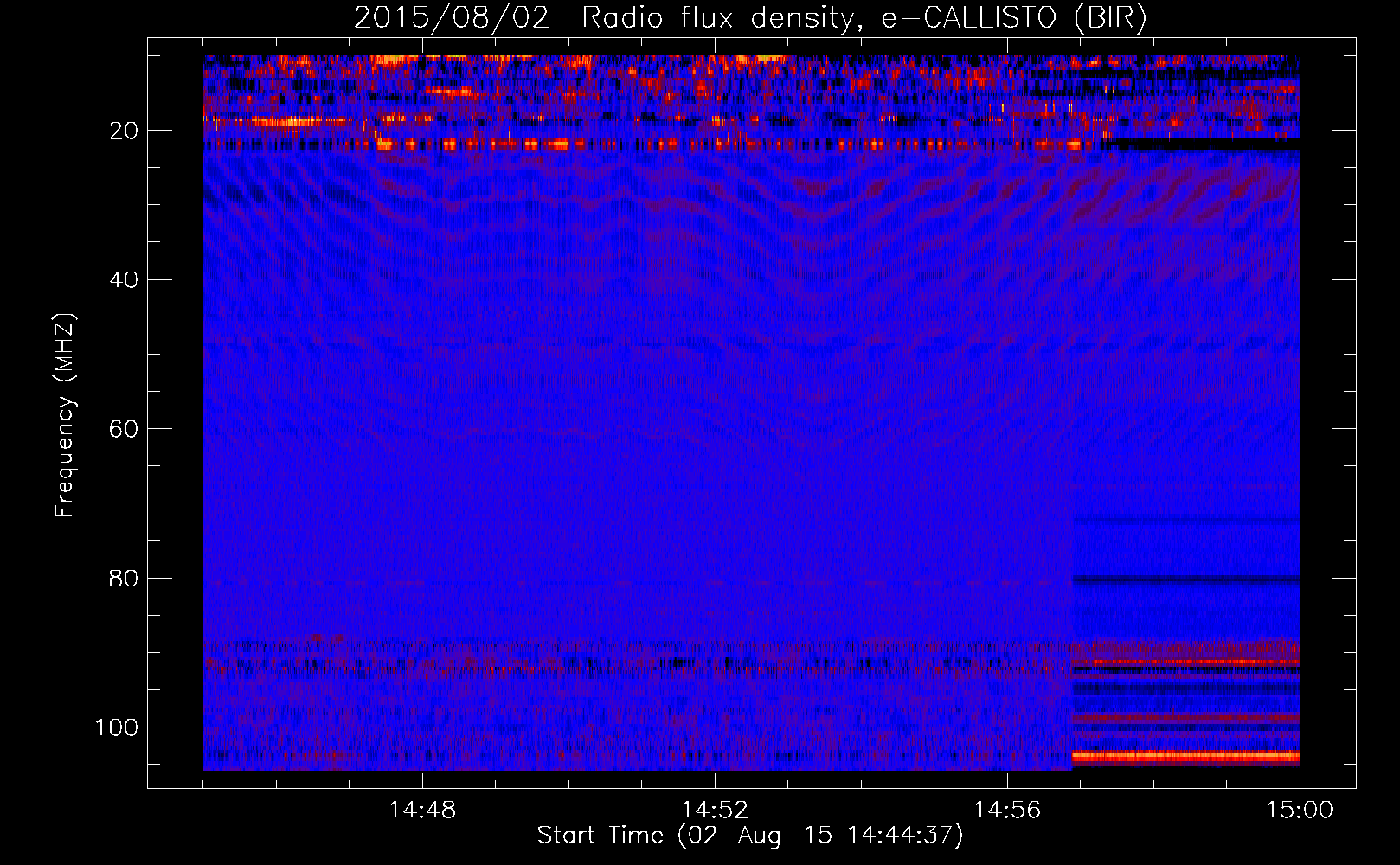Click the 80 frequency tick label
This screenshot has width=1400, height=865.
coord(125,578)
